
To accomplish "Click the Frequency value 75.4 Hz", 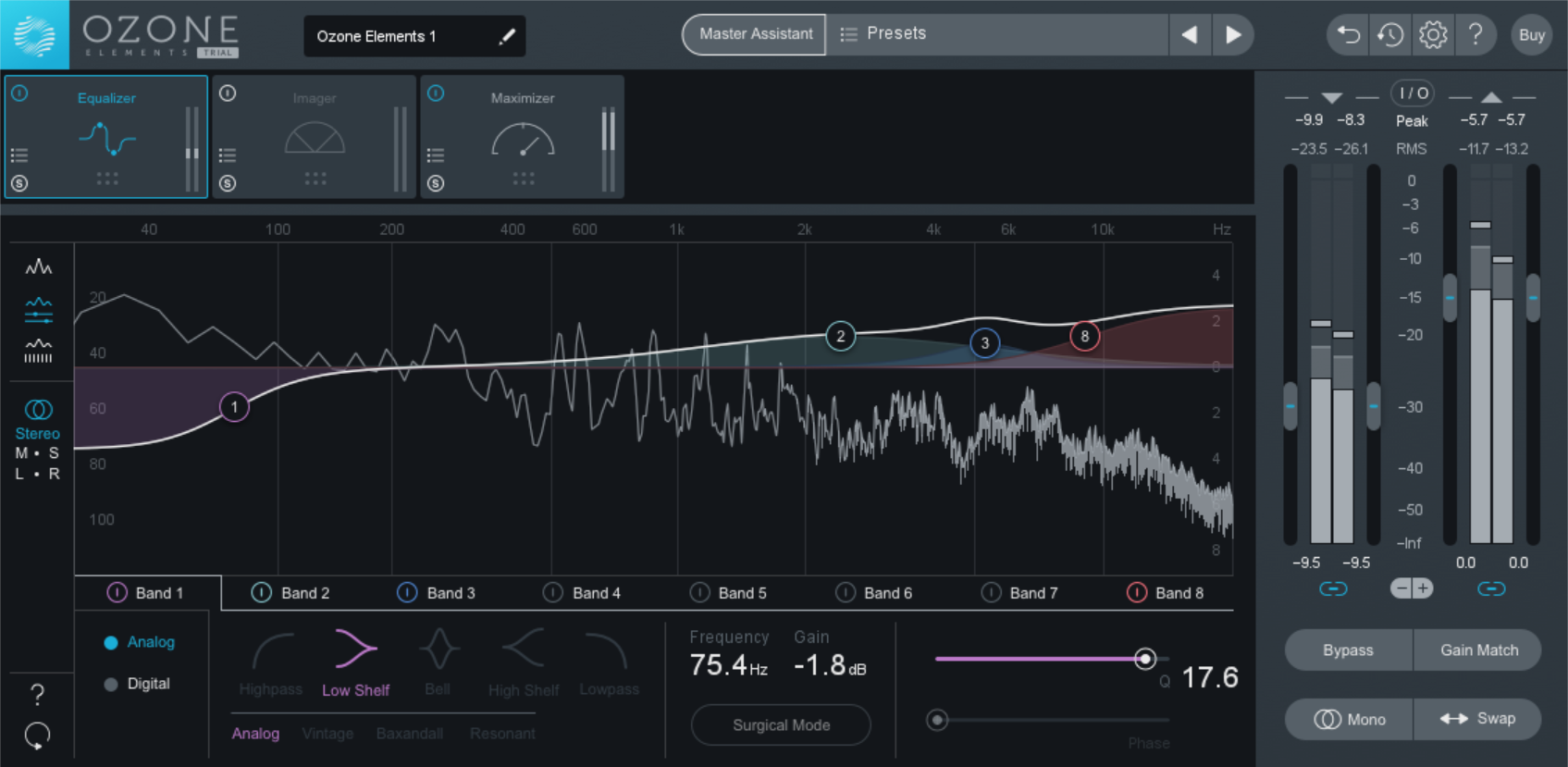I will click(x=728, y=665).
